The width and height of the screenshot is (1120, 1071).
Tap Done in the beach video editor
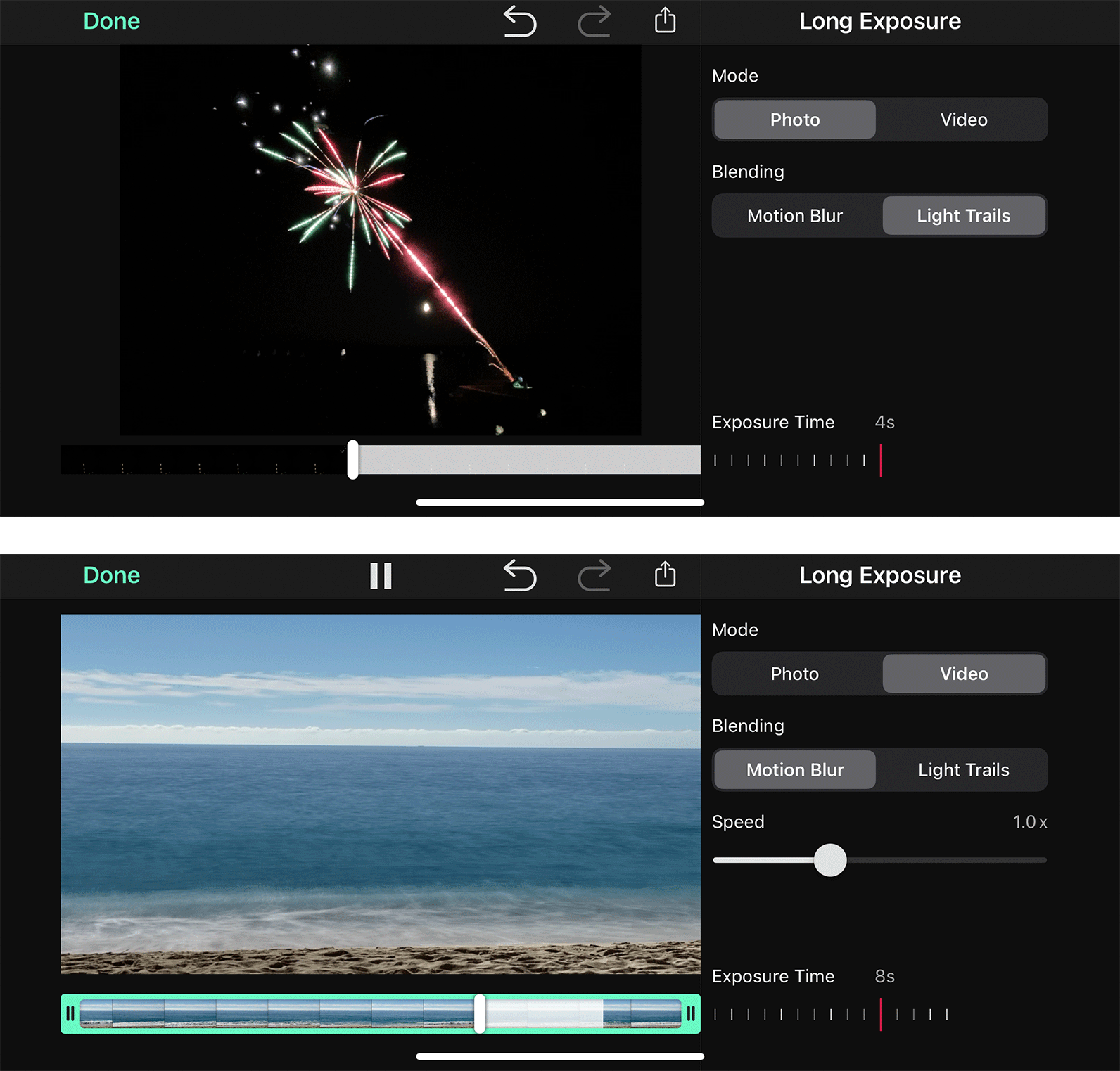[x=112, y=575]
